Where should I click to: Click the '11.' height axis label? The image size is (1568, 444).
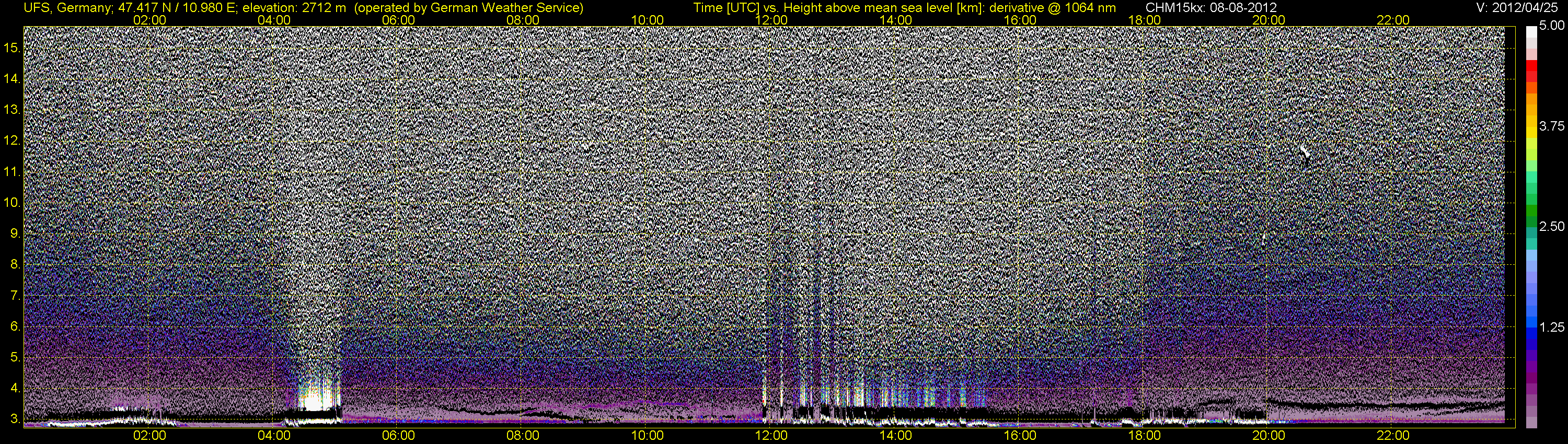coord(13,172)
